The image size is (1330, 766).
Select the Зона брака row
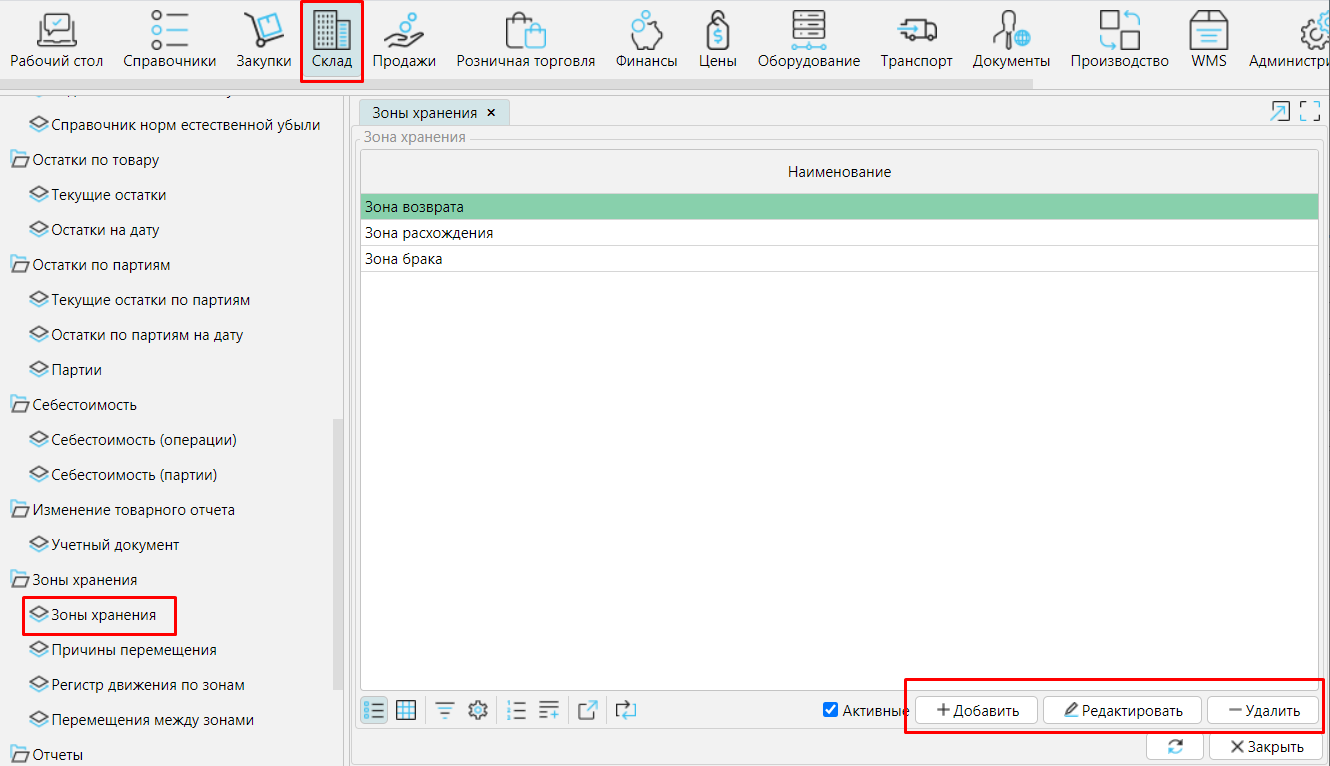pyautogui.click(x=404, y=259)
